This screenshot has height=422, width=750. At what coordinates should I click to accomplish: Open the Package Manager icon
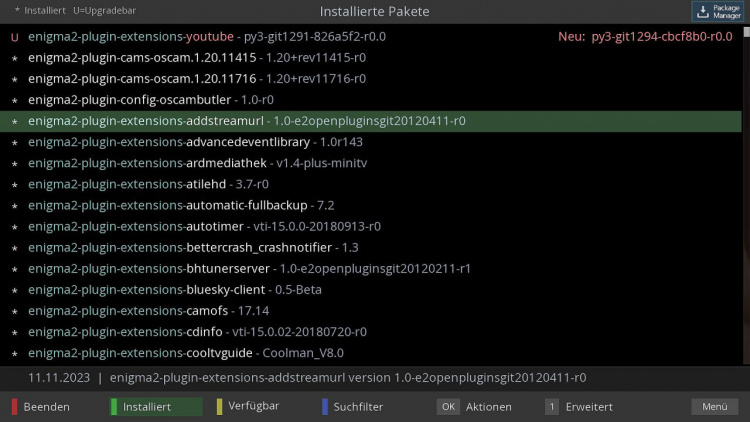tap(717, 11)
